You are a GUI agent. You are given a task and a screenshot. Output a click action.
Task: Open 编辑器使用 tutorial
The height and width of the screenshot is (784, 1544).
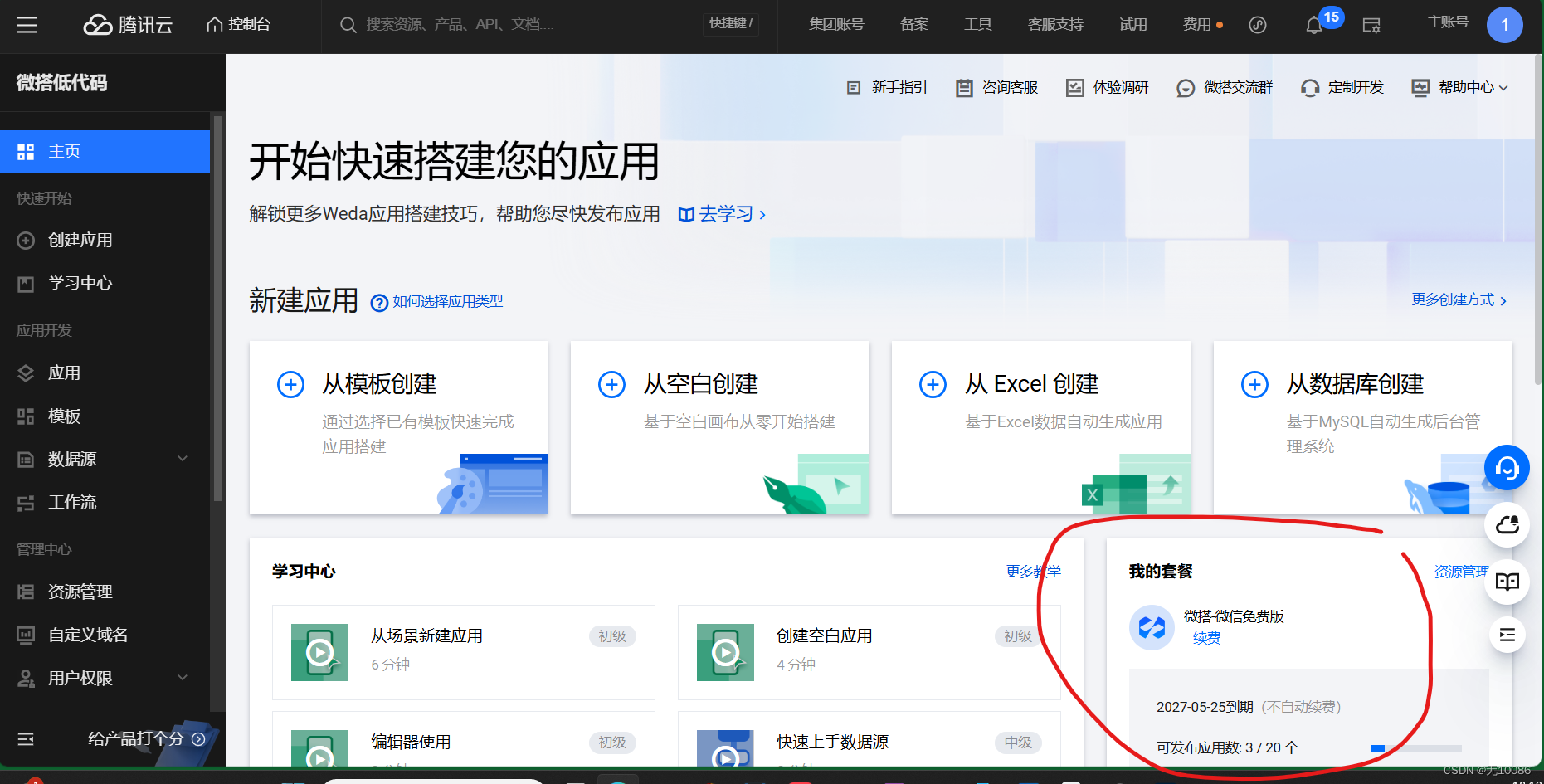pyautogui.click(x=464, y=738)
